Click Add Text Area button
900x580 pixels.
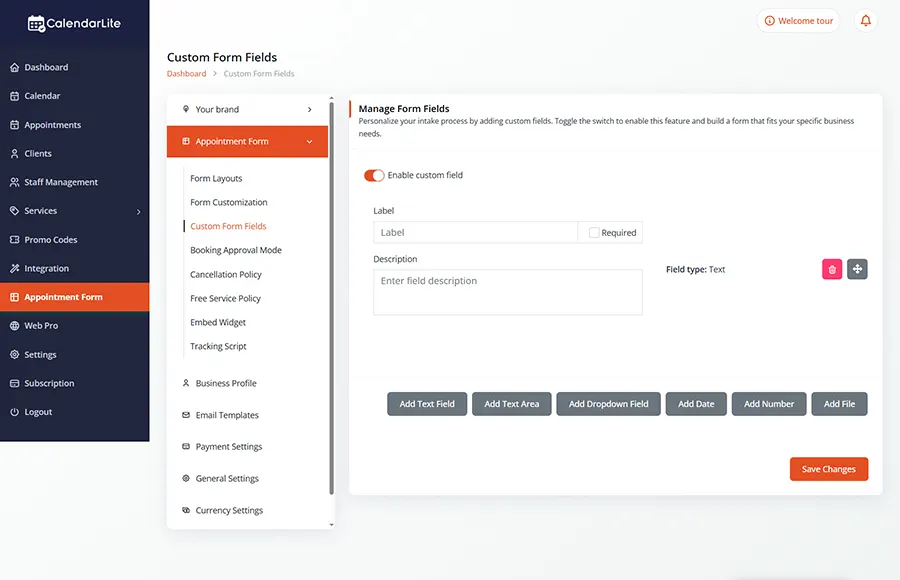511,404
